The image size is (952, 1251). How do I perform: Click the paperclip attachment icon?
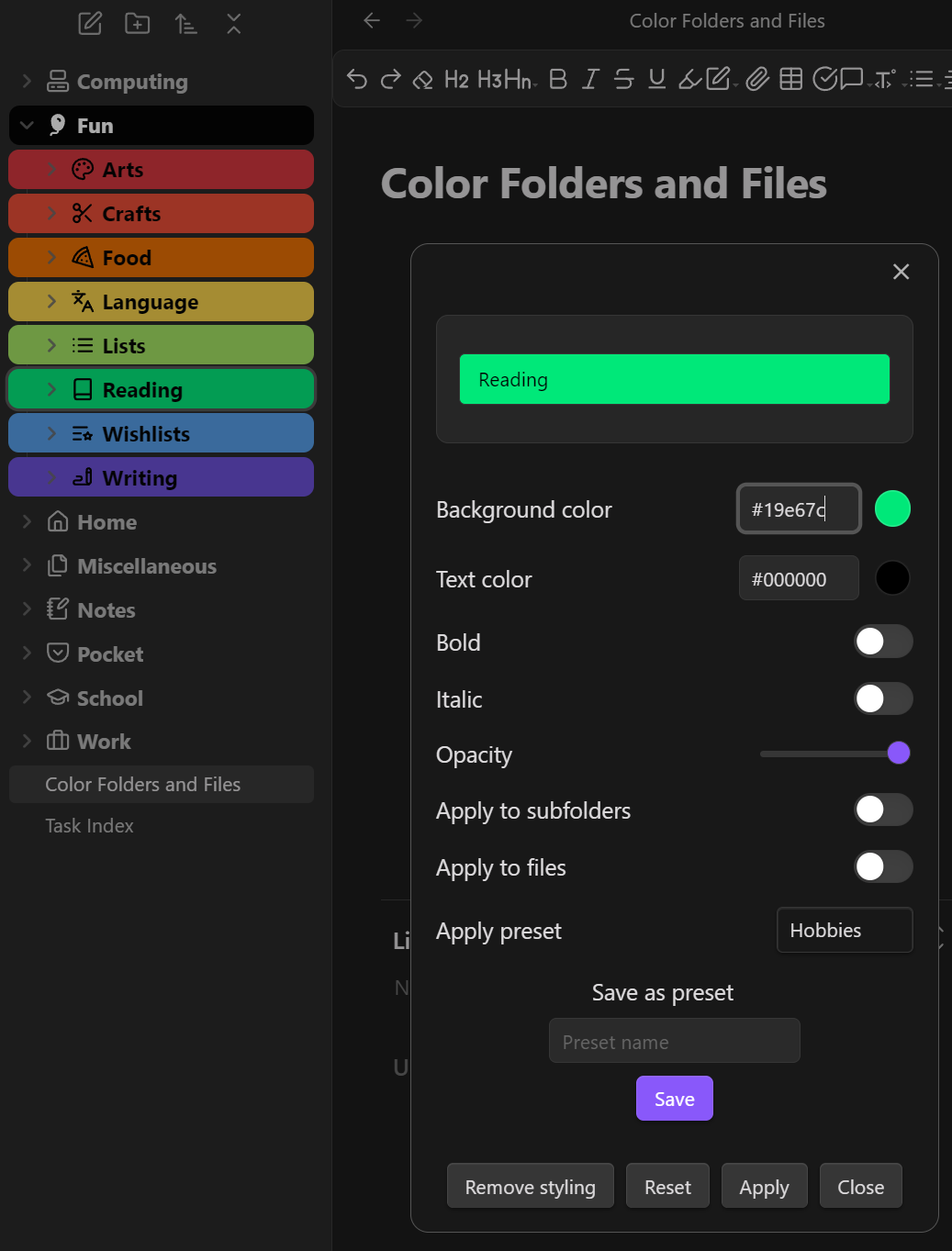757,79
